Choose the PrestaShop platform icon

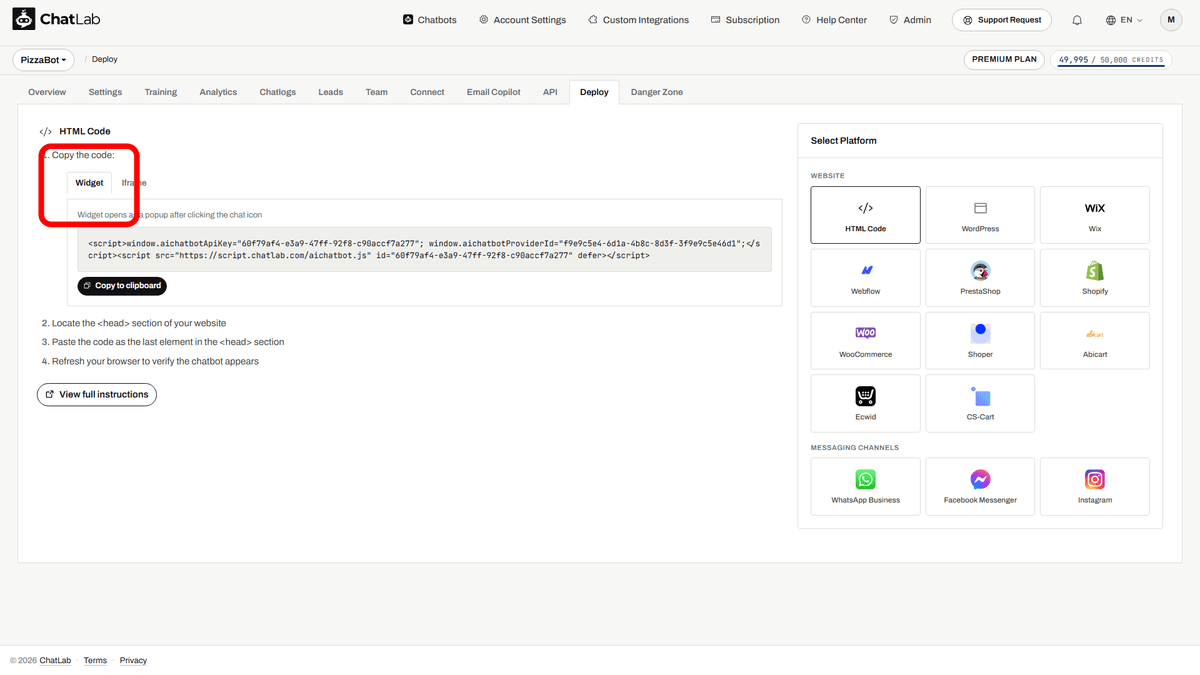pyautogui.click(x=980, y=271)
